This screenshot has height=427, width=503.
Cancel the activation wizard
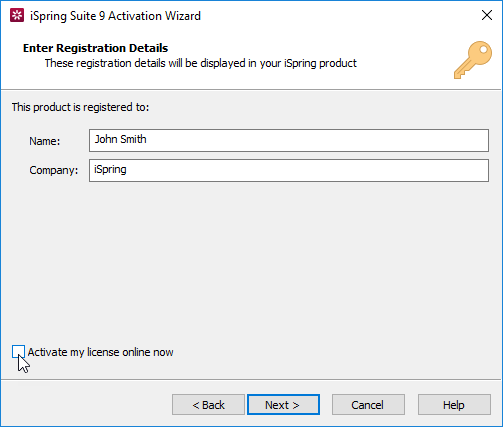(368, 405)
